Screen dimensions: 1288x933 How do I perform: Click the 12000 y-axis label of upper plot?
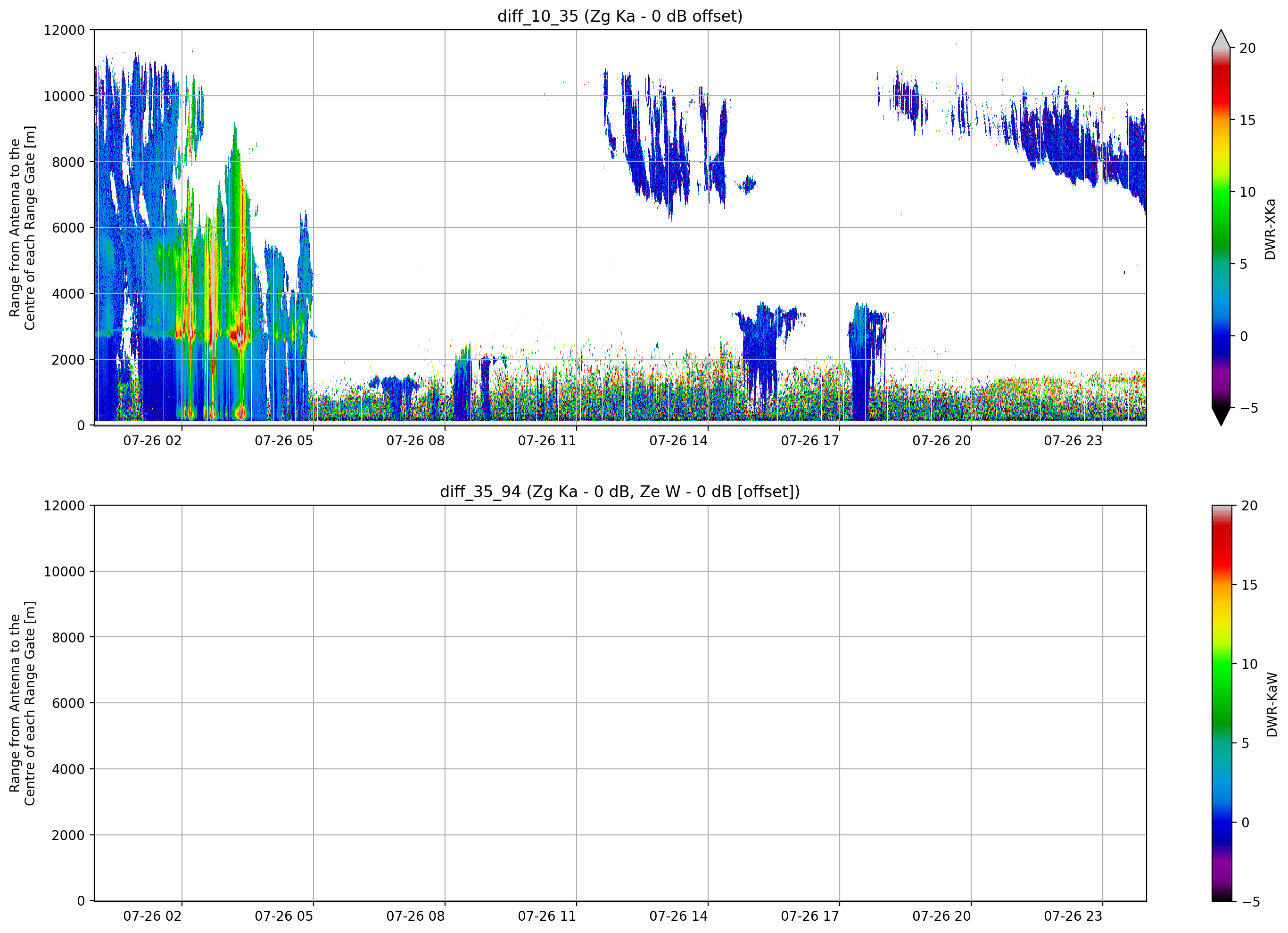coord(64,30)
